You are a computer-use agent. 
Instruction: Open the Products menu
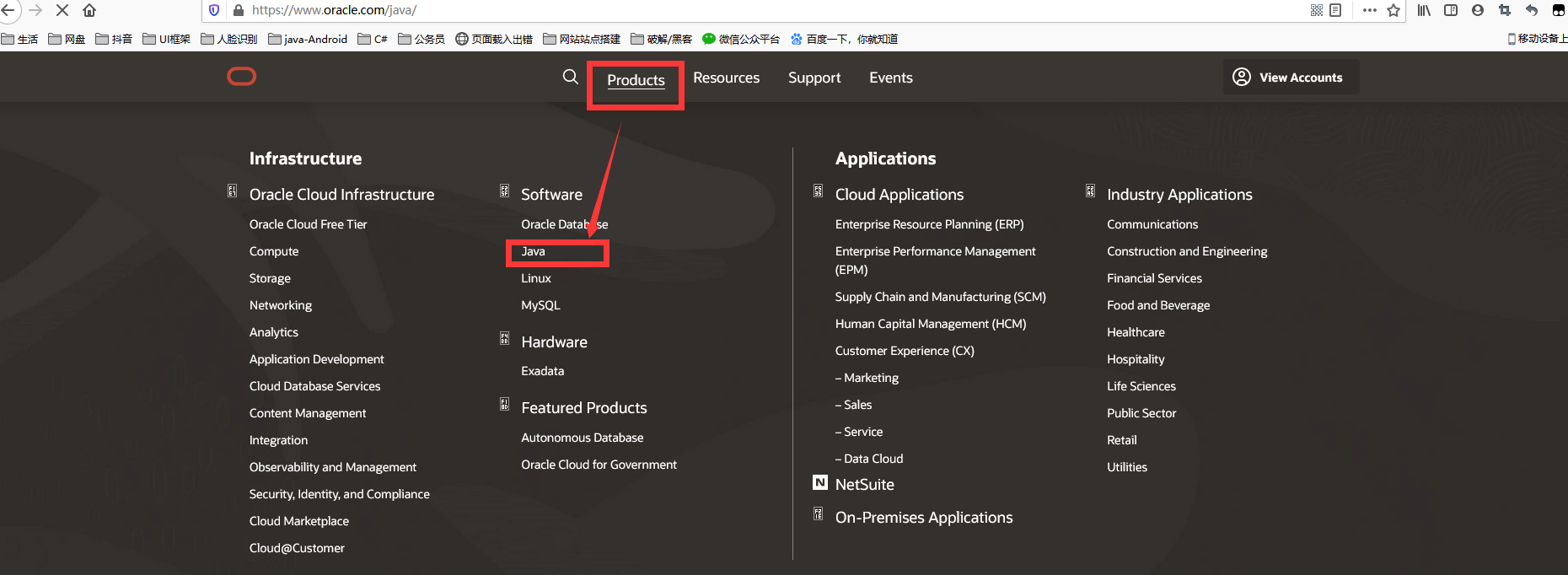coord(636,80)
